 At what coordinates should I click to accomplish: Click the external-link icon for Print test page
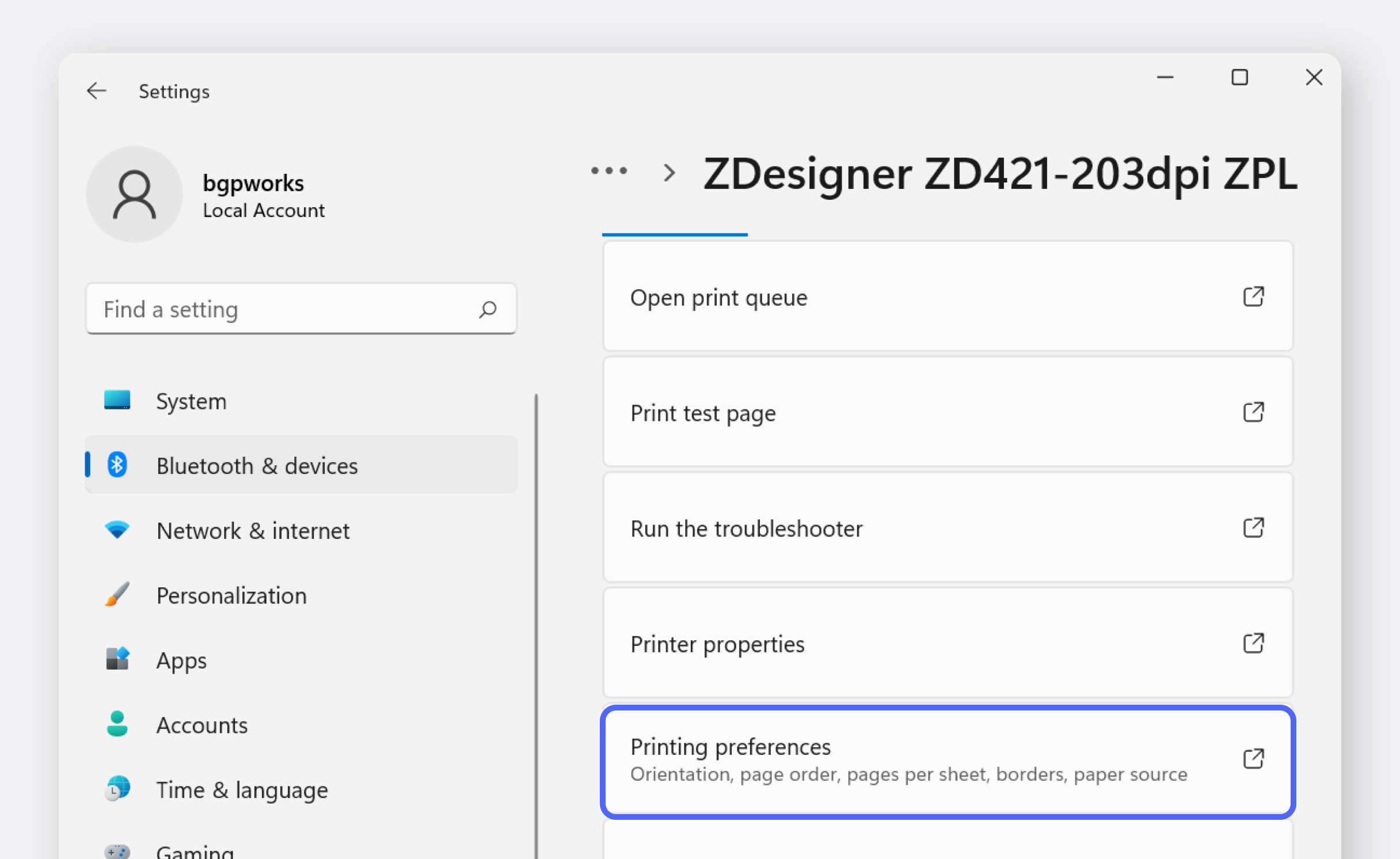(x=1253, y=412)
